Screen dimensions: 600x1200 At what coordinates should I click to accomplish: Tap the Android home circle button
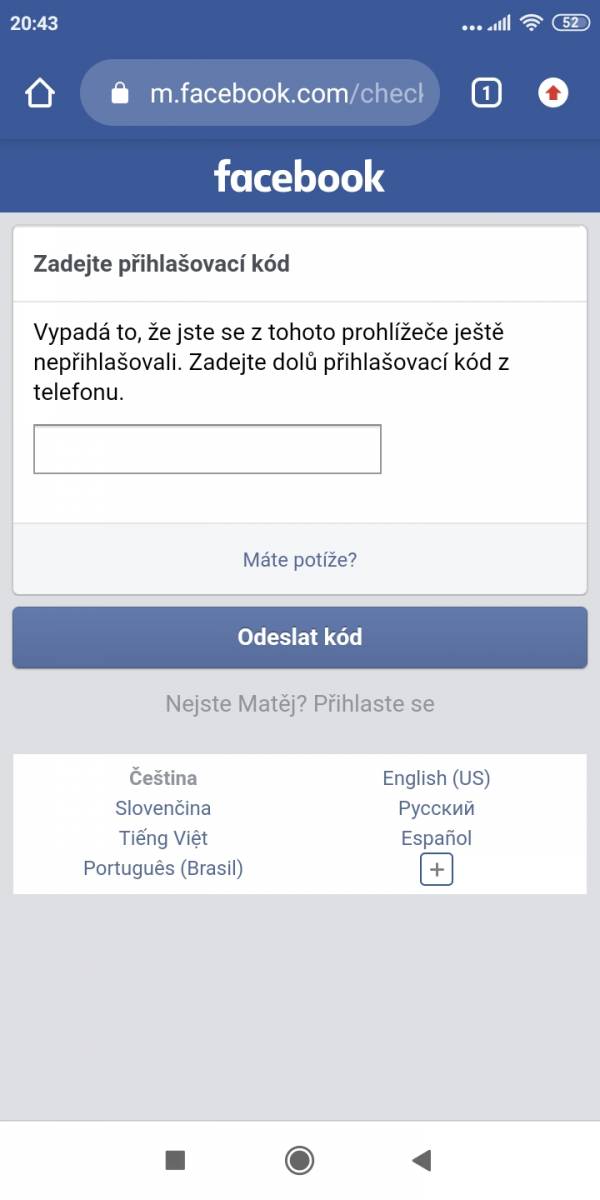coord(299,1160)
